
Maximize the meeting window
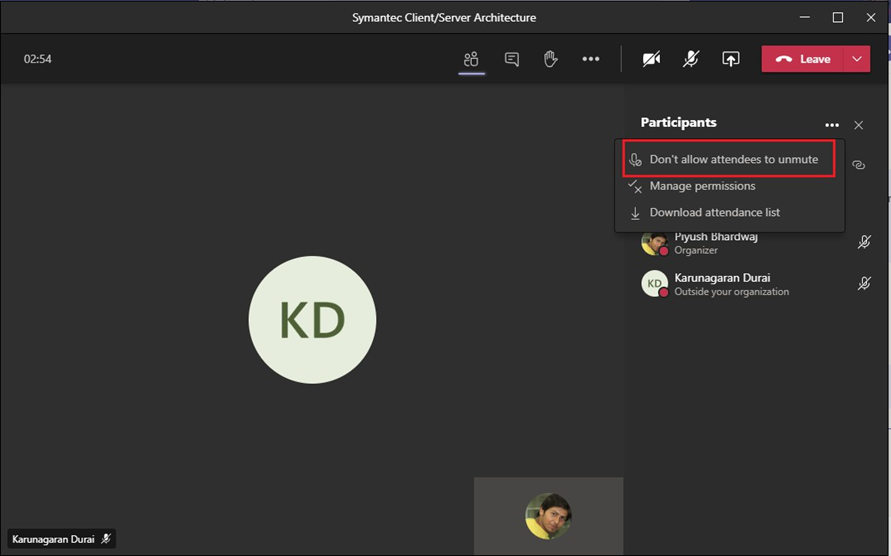[838, 18]
